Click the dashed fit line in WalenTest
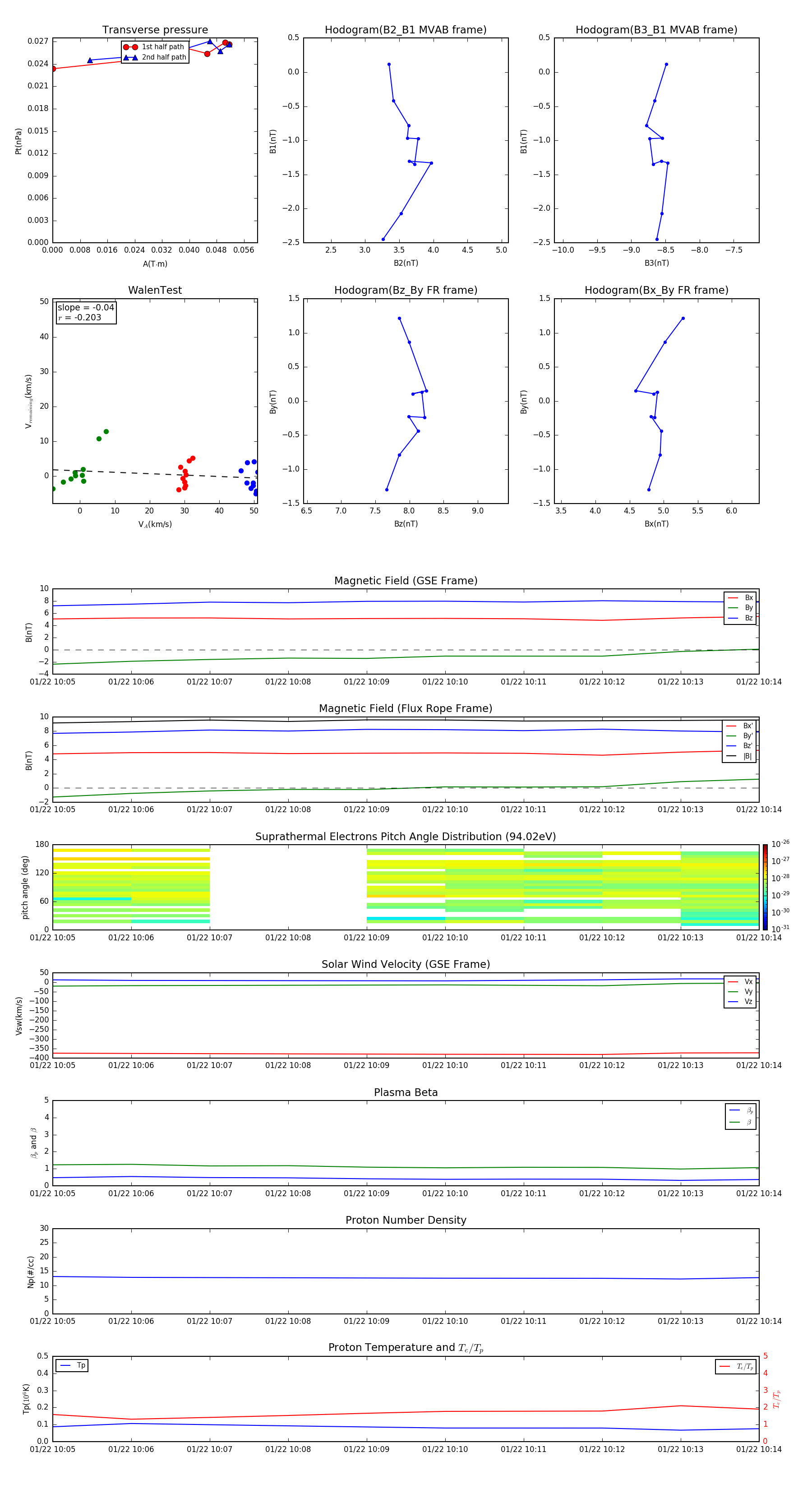Image resolution: width=812 pixels, height=1489 pixels. tap(155, 474)
